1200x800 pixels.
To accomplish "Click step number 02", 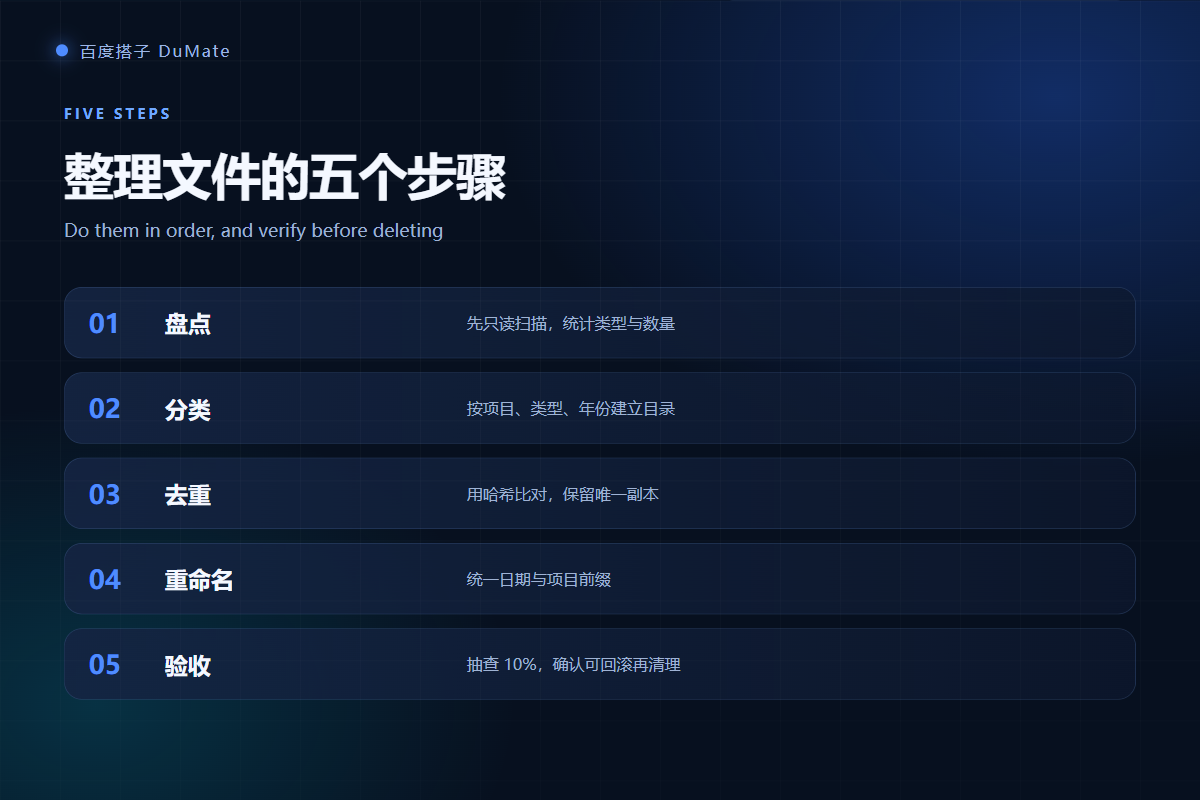I will pyautogui.click(x=105, y=408).
